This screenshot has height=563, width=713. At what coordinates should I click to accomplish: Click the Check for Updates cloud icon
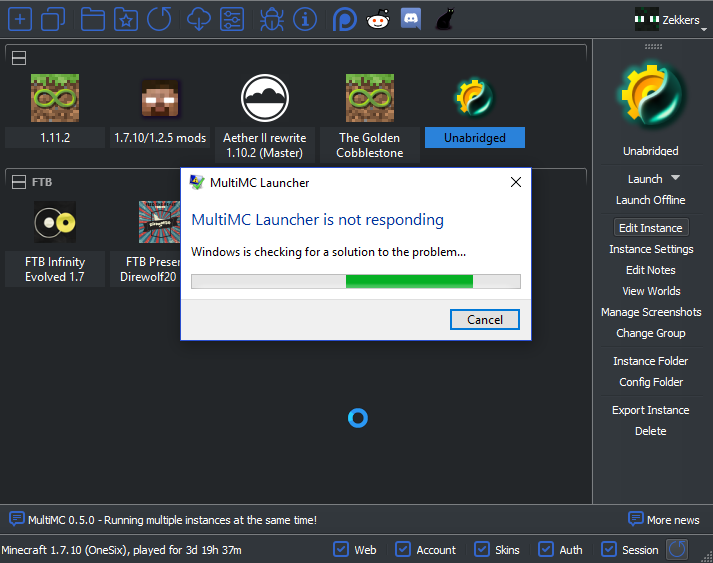click(x=199, y=20)
